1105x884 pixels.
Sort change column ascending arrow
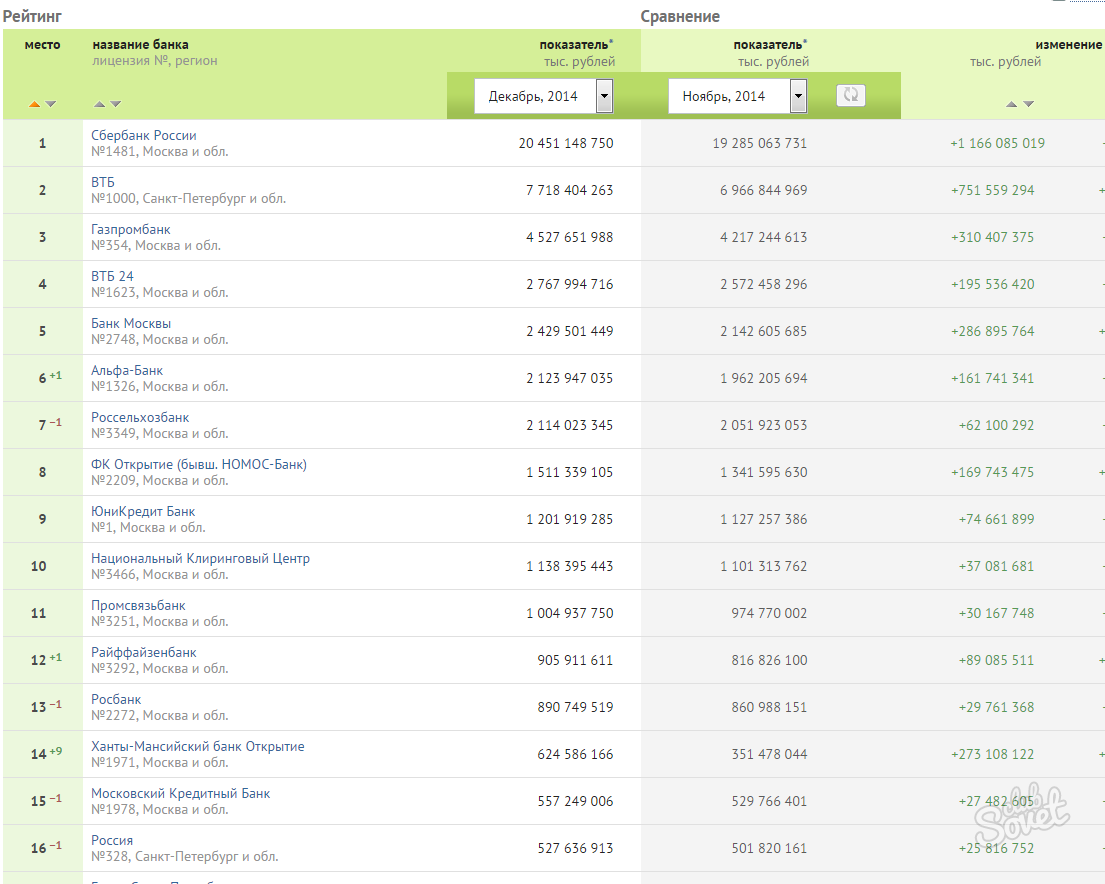click(x=1011, y=104)
